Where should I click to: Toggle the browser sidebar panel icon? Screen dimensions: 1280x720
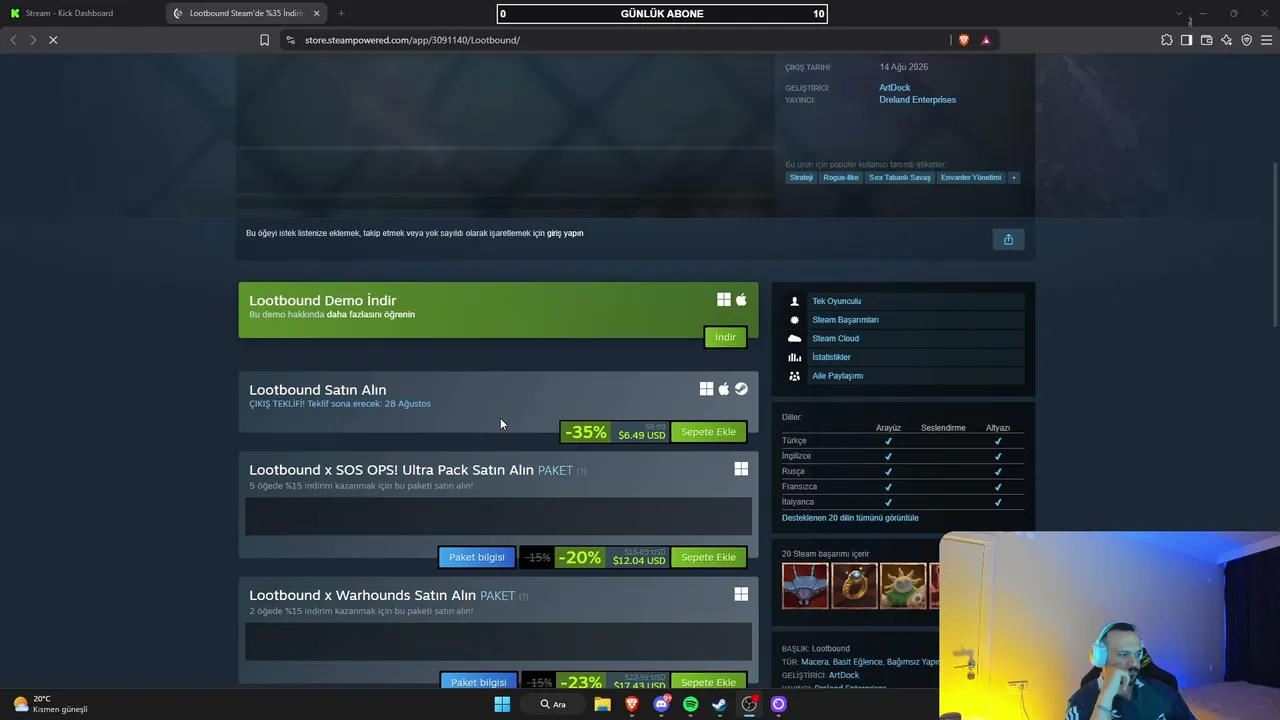(1186, 40)
